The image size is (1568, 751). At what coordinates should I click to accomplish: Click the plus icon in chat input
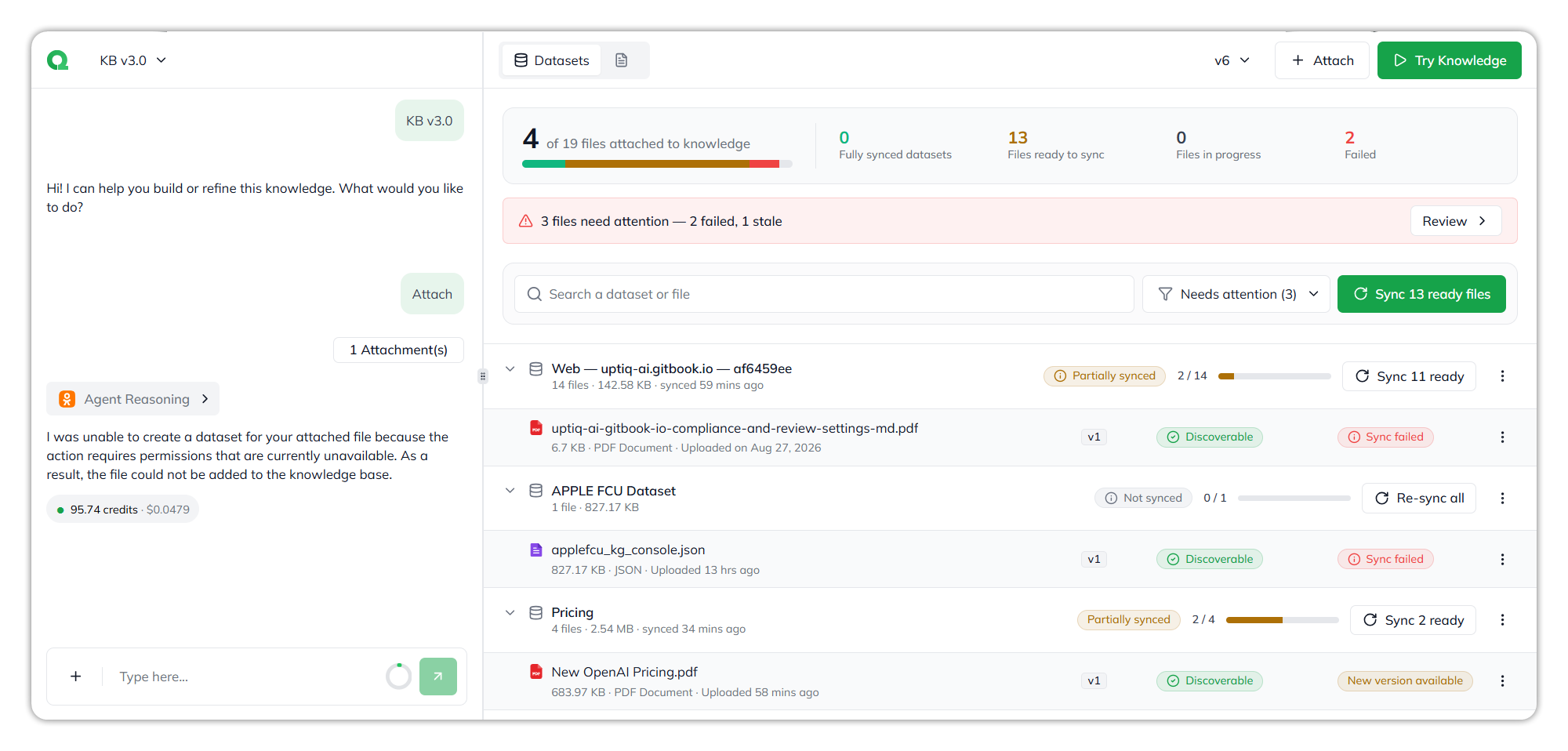[x=76, y=677]
